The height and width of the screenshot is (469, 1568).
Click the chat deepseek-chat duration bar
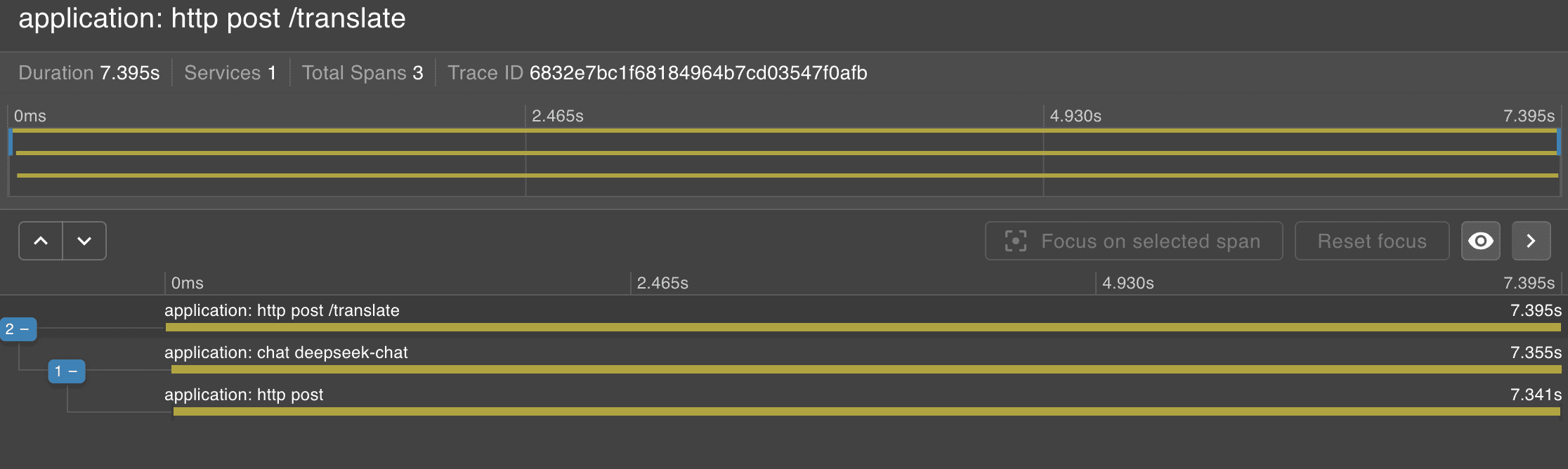click(x=865, y=369)
